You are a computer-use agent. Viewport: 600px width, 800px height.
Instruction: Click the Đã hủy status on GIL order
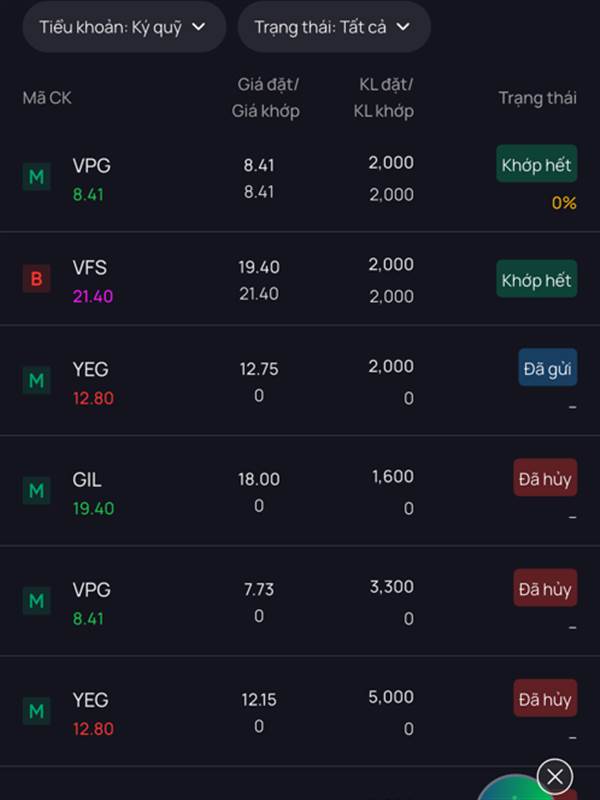point(545,478)
